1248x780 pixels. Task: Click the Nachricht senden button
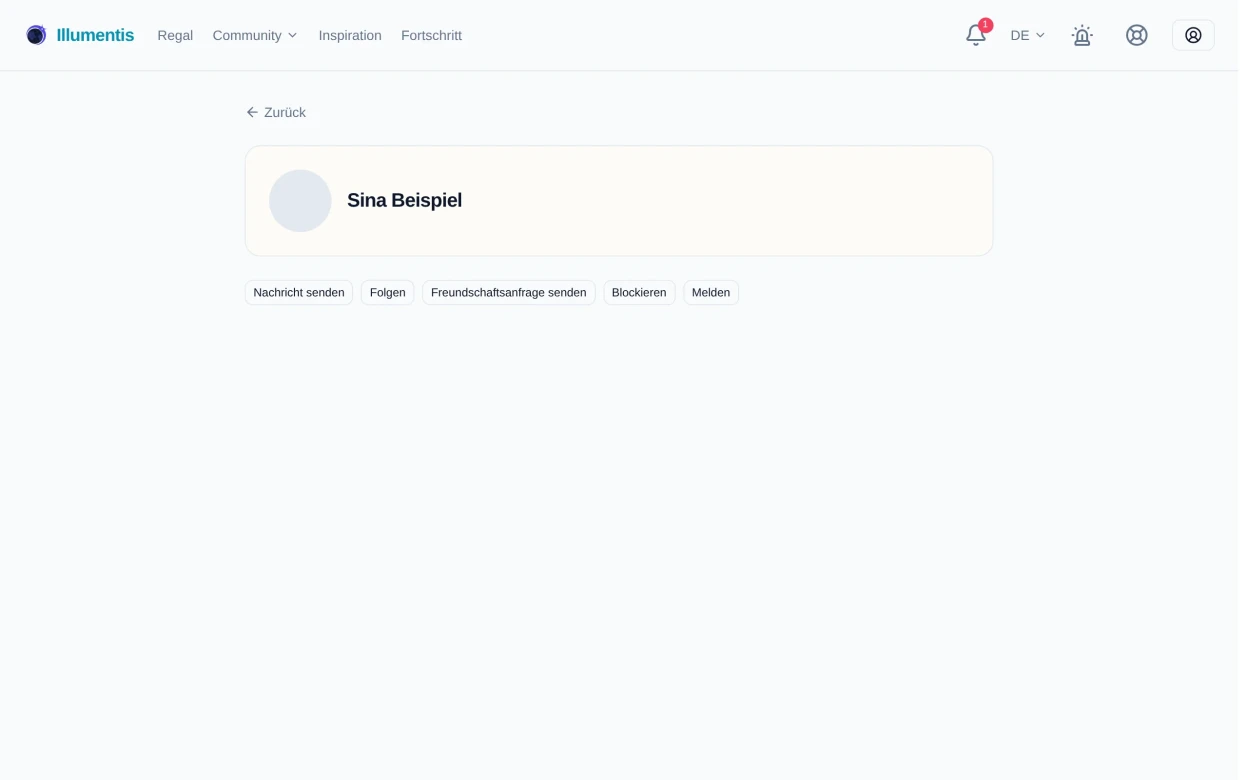(x=299, y=292)
